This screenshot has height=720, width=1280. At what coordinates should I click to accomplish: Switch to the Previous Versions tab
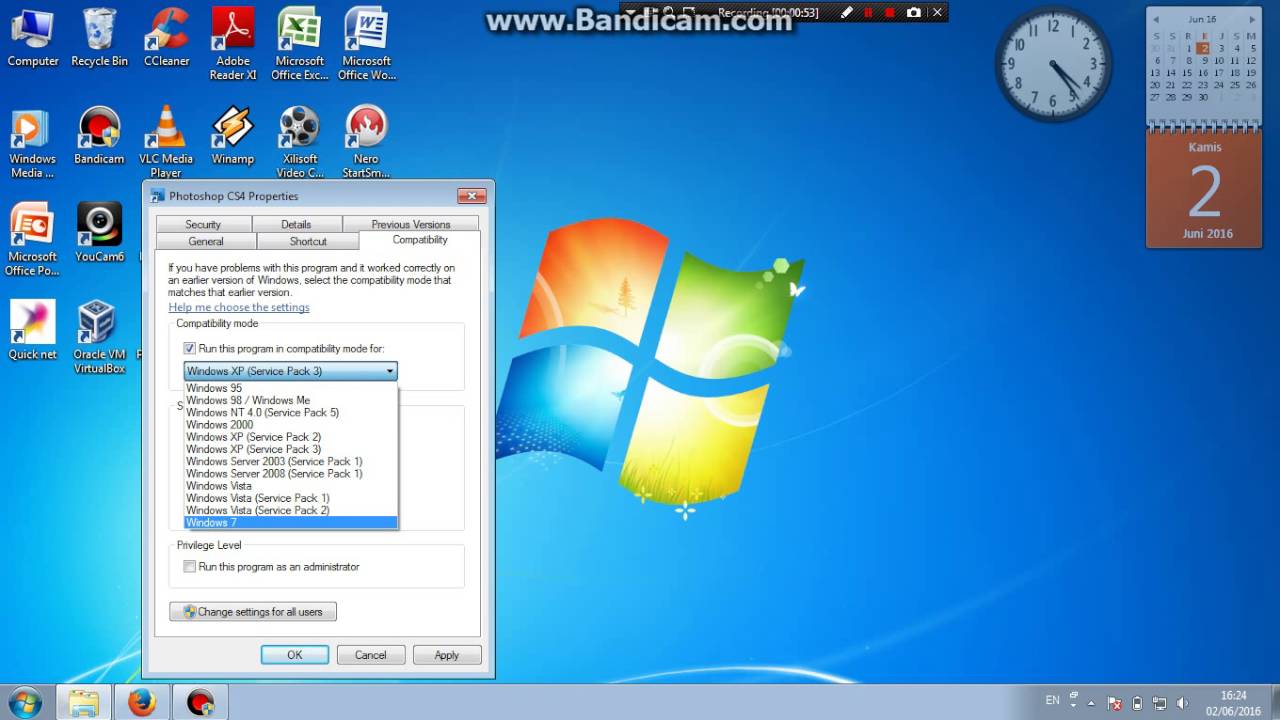point(411,224)
